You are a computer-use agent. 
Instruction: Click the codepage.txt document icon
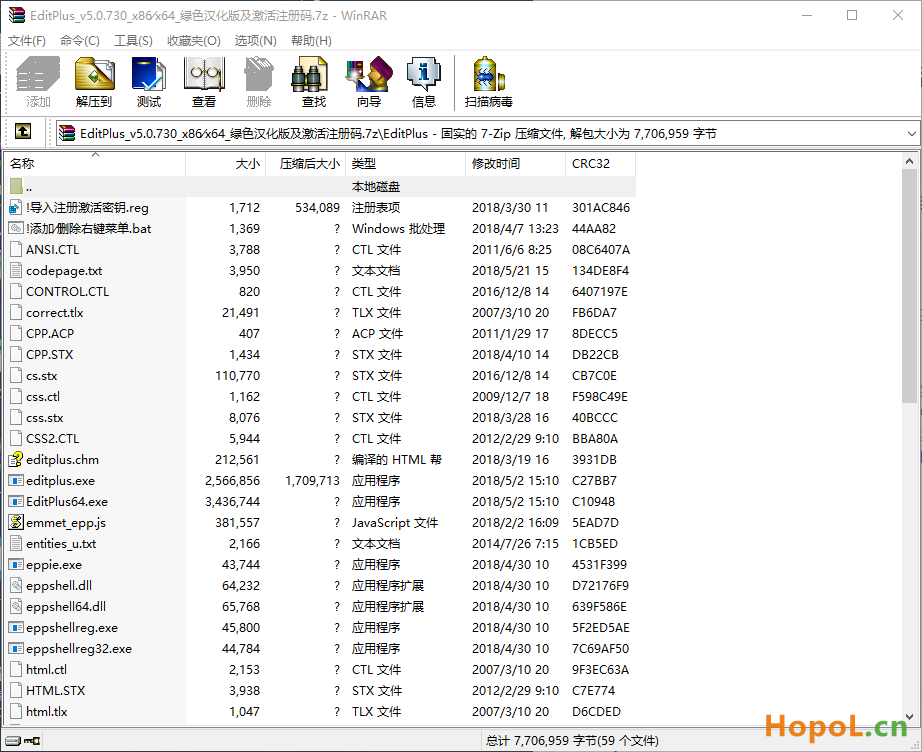(16, 270)
